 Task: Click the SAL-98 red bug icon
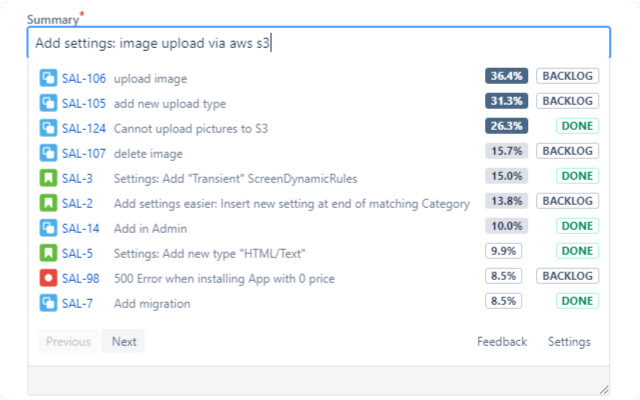48,276
